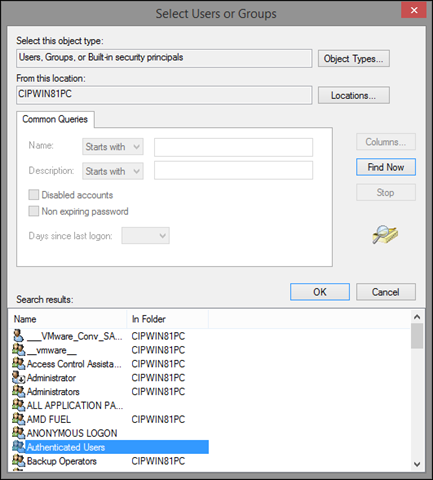Click the In Folder column header

click(168, 319)
